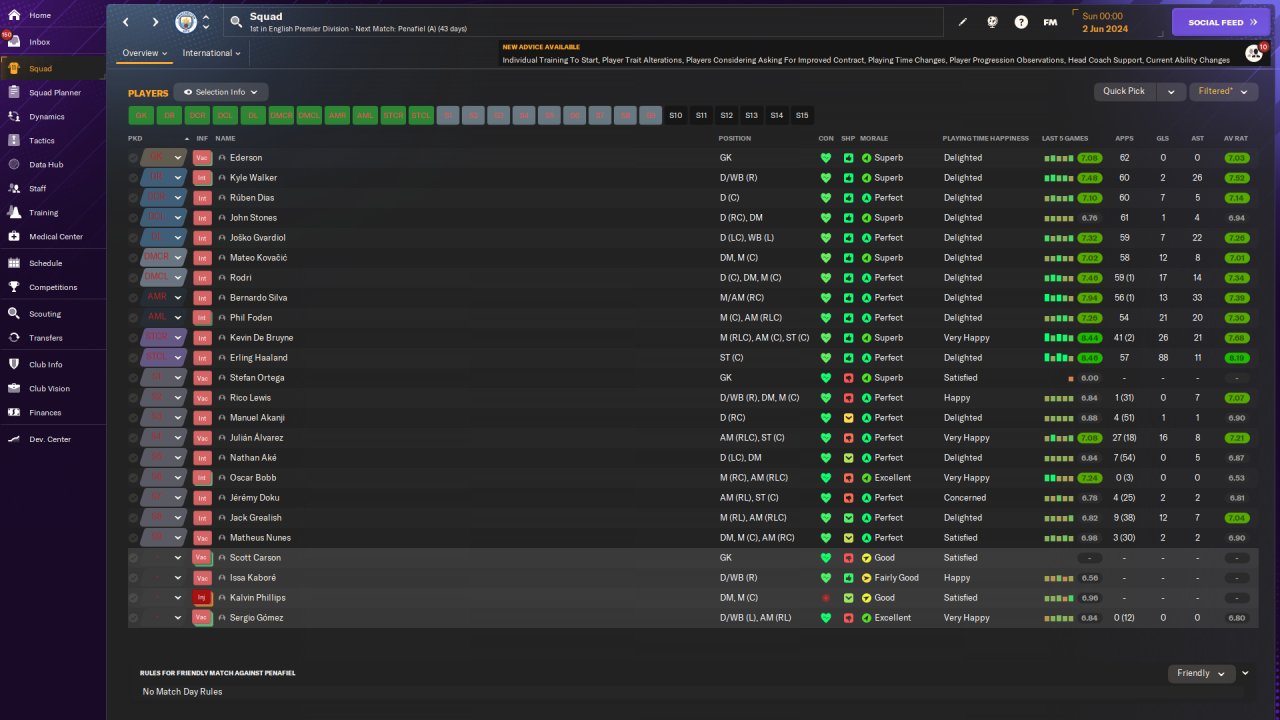Open the FM menu icon

1050,22
